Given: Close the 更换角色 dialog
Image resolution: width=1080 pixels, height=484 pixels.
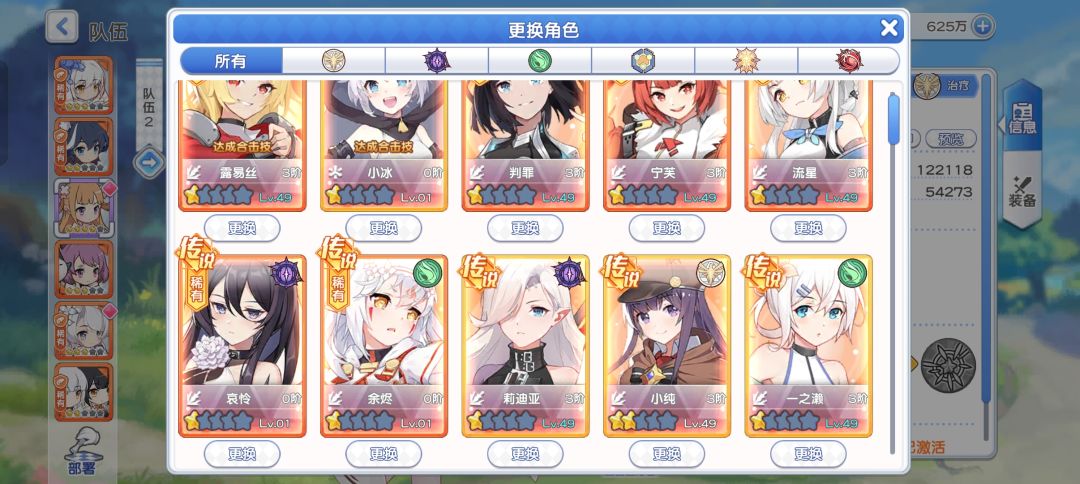Looking at the screenshot, I should (x=889, y=28).
